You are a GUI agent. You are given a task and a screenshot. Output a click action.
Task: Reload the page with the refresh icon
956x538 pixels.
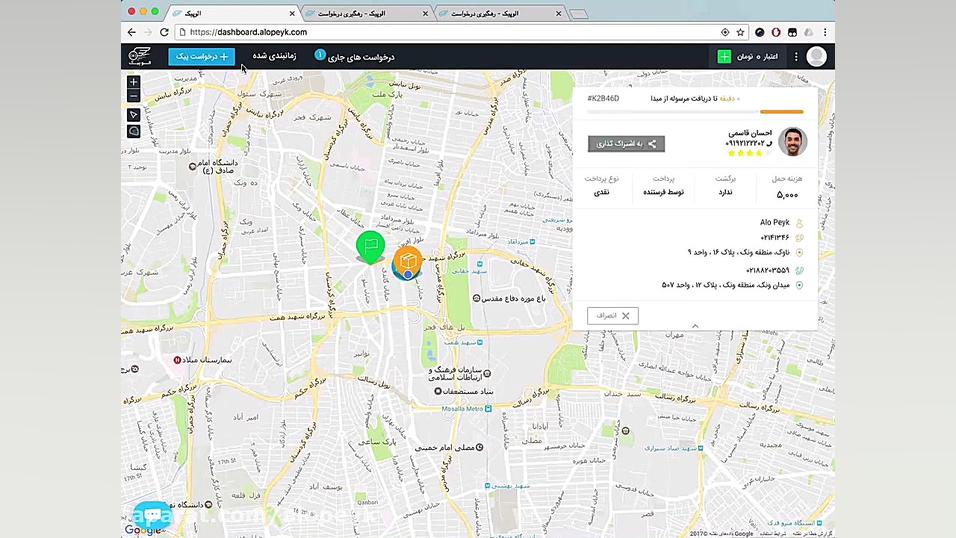tap(164, 32)
